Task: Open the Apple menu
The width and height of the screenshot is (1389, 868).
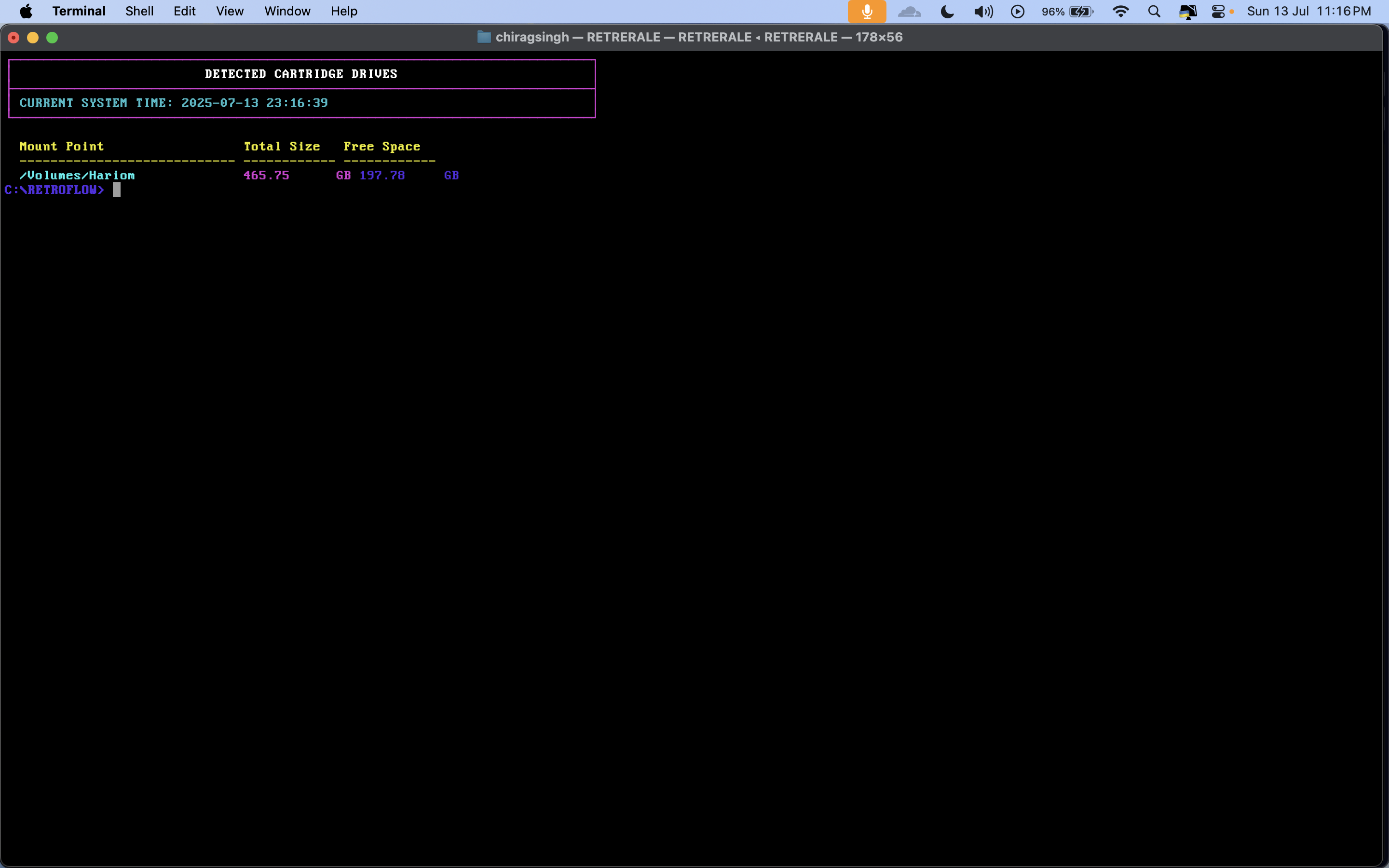Action: click(x=26, y=12)
